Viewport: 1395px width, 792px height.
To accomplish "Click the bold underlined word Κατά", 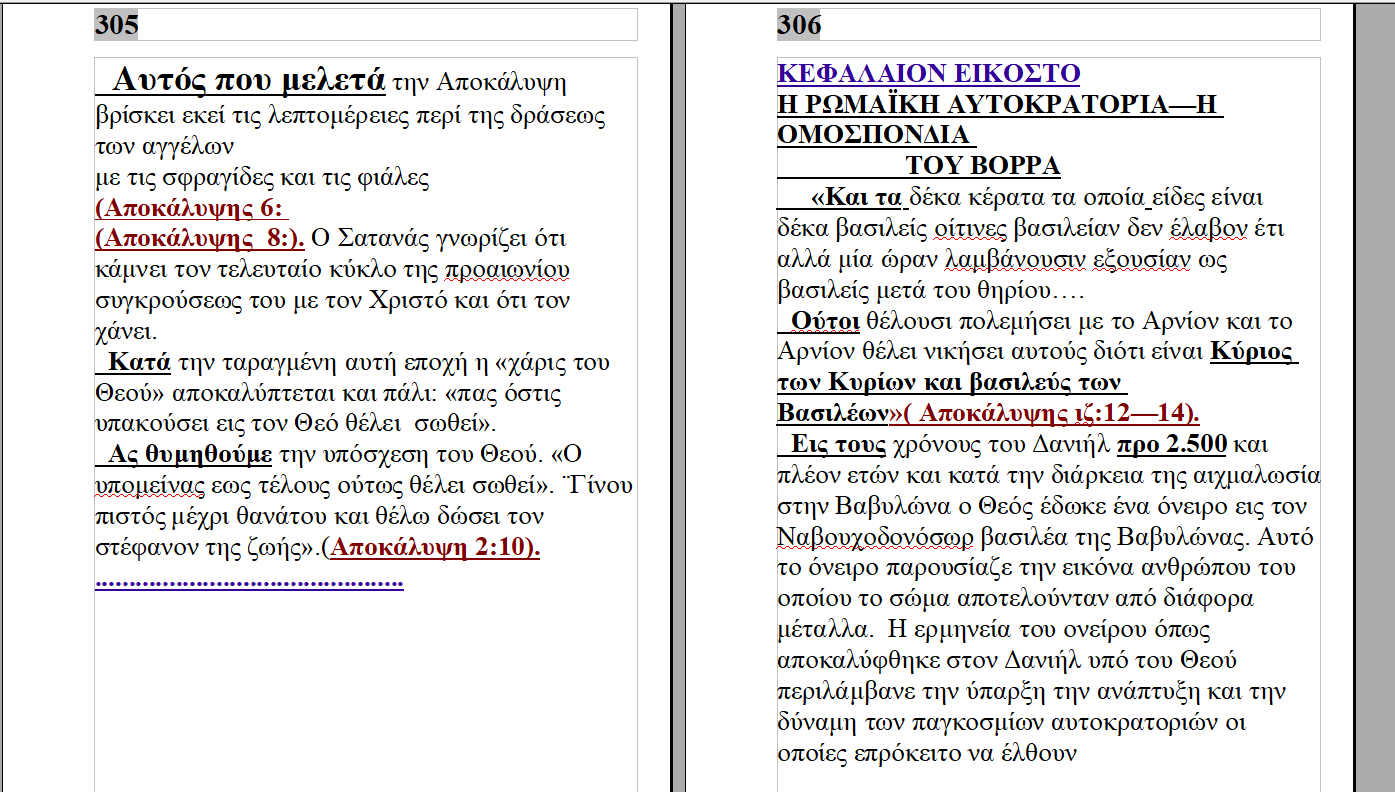I will (139, 362).
